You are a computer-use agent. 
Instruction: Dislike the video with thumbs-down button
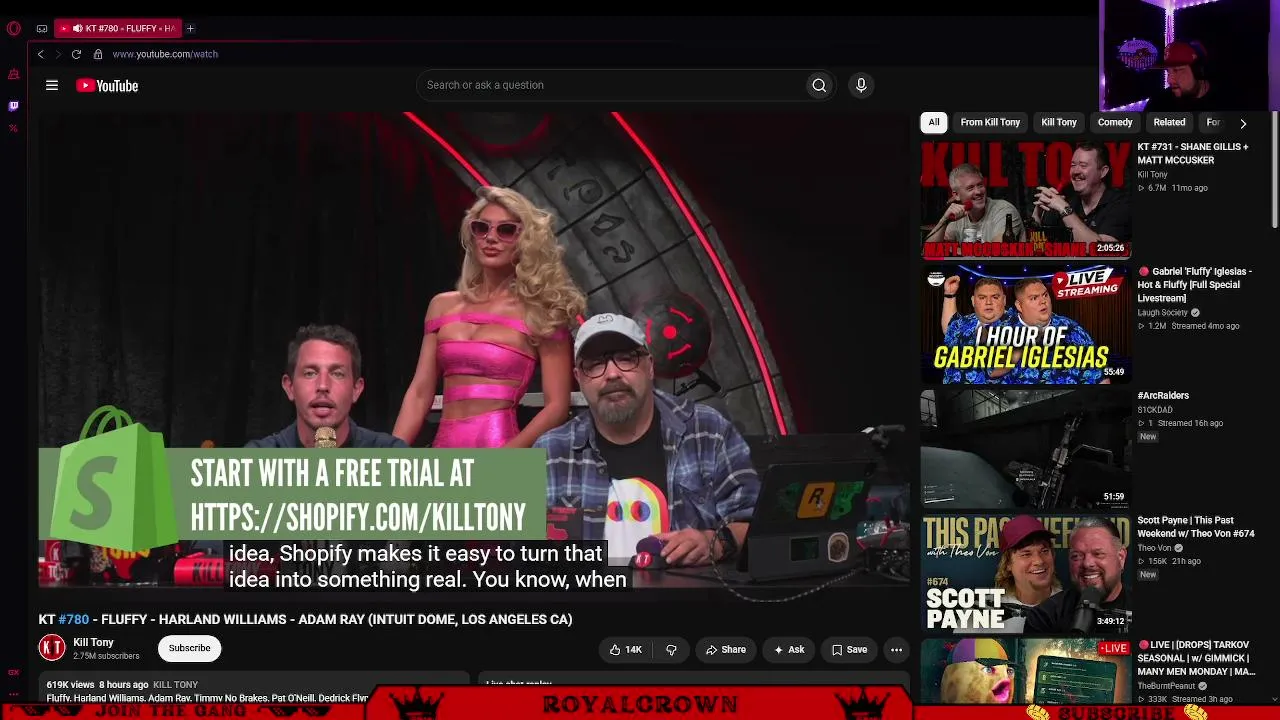point(671,650)
